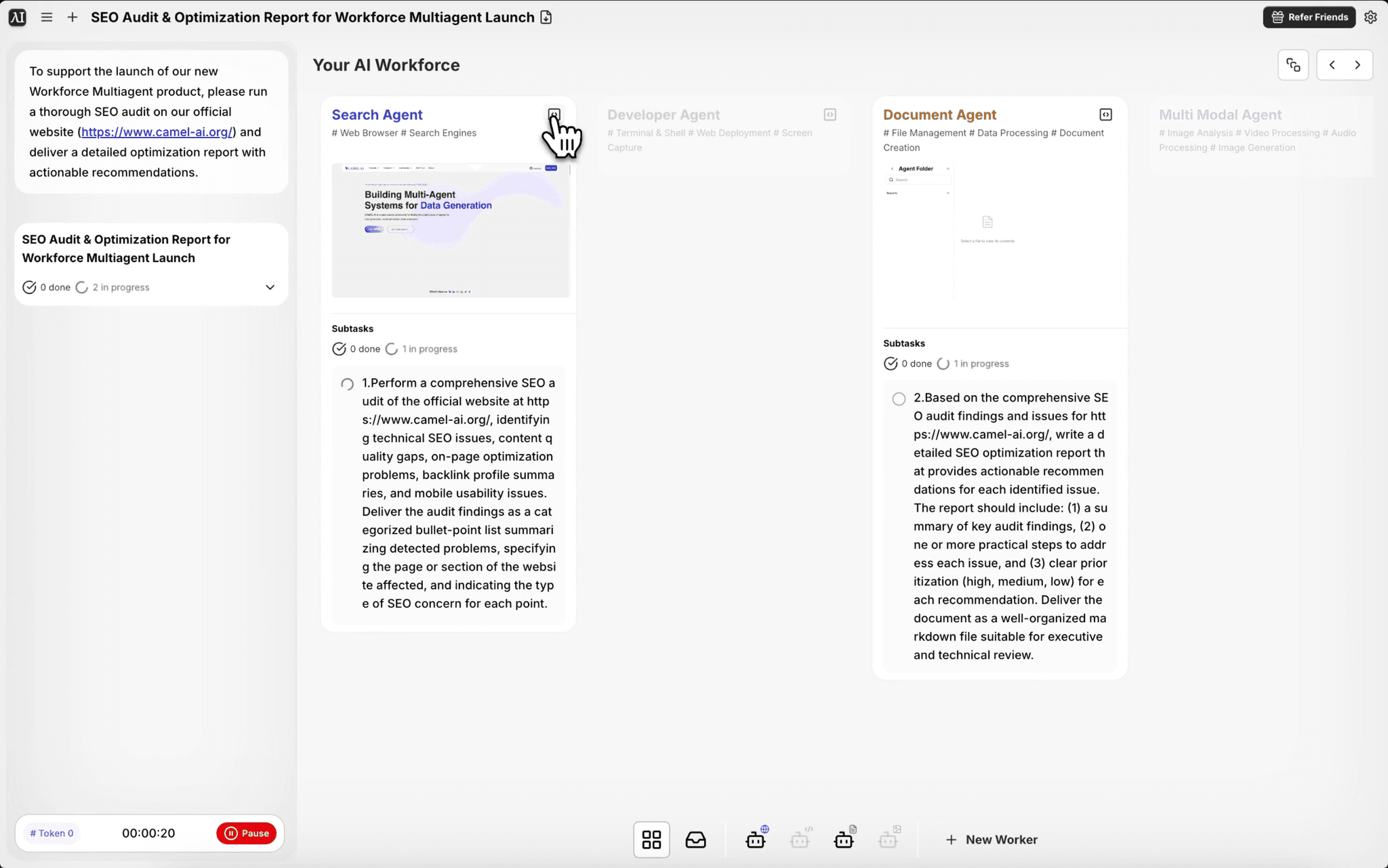Open the inbox tray icon
1388x868 pixels.
(695, 840)
